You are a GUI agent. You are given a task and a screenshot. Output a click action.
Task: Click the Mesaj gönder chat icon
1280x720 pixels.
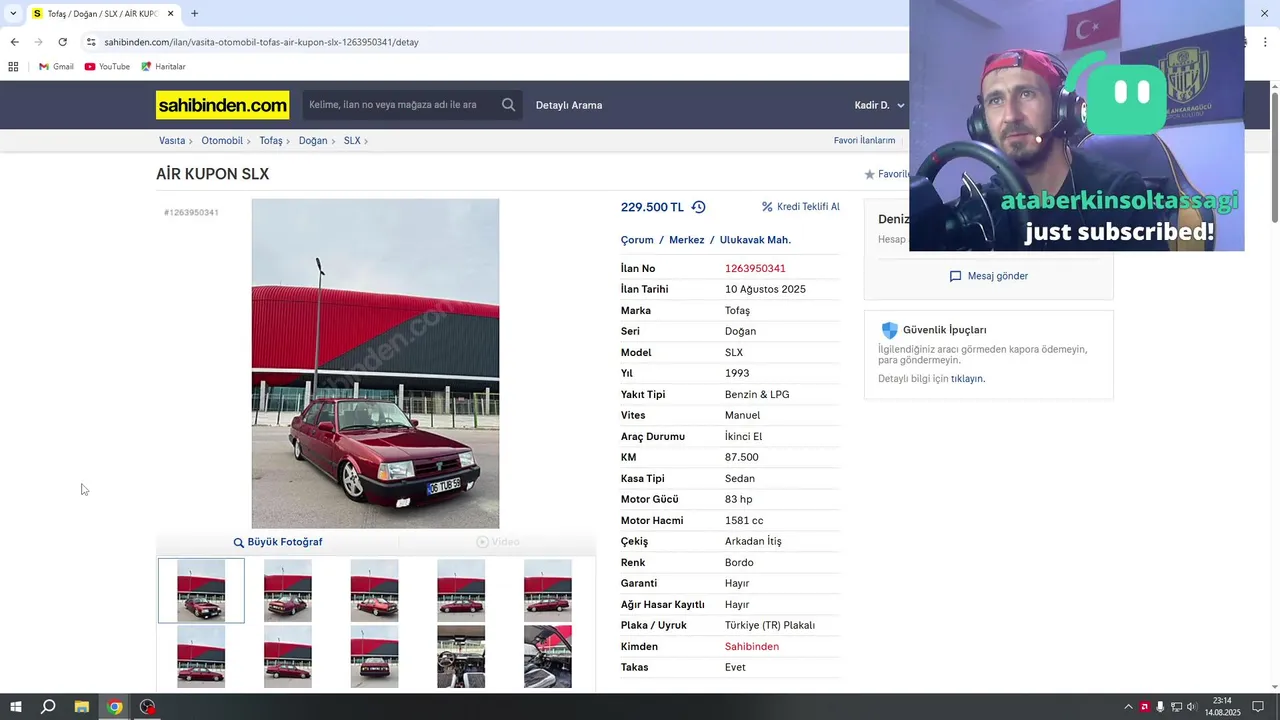[955, 276]
